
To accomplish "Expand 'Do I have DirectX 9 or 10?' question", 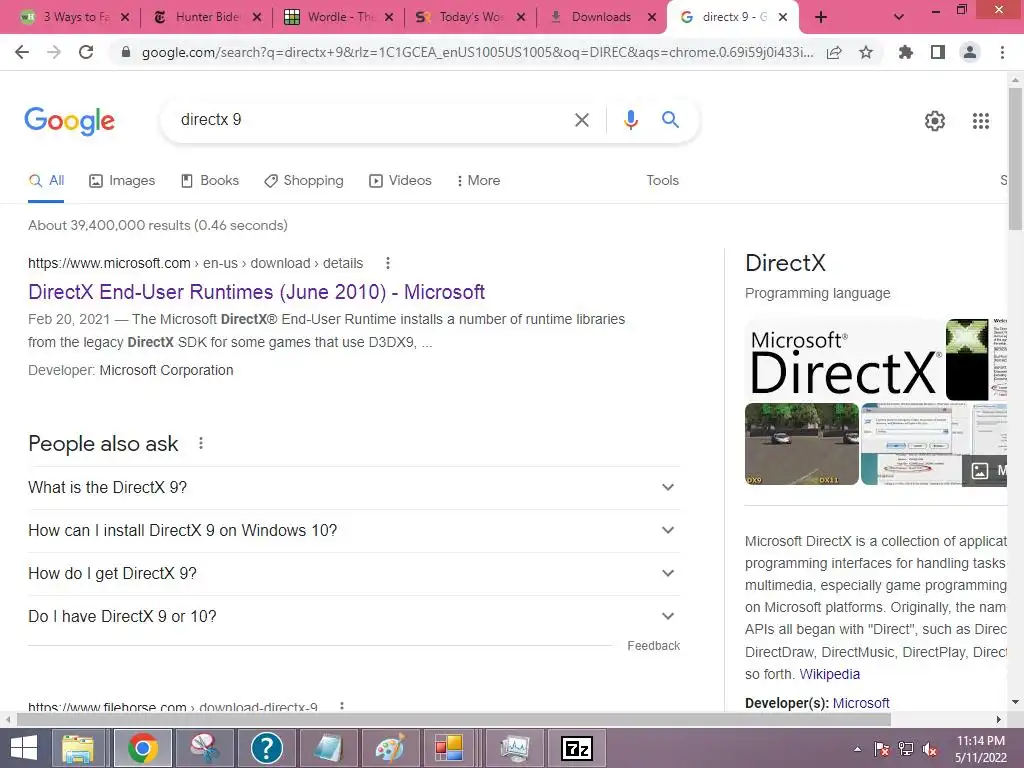I will coord(353,616).
